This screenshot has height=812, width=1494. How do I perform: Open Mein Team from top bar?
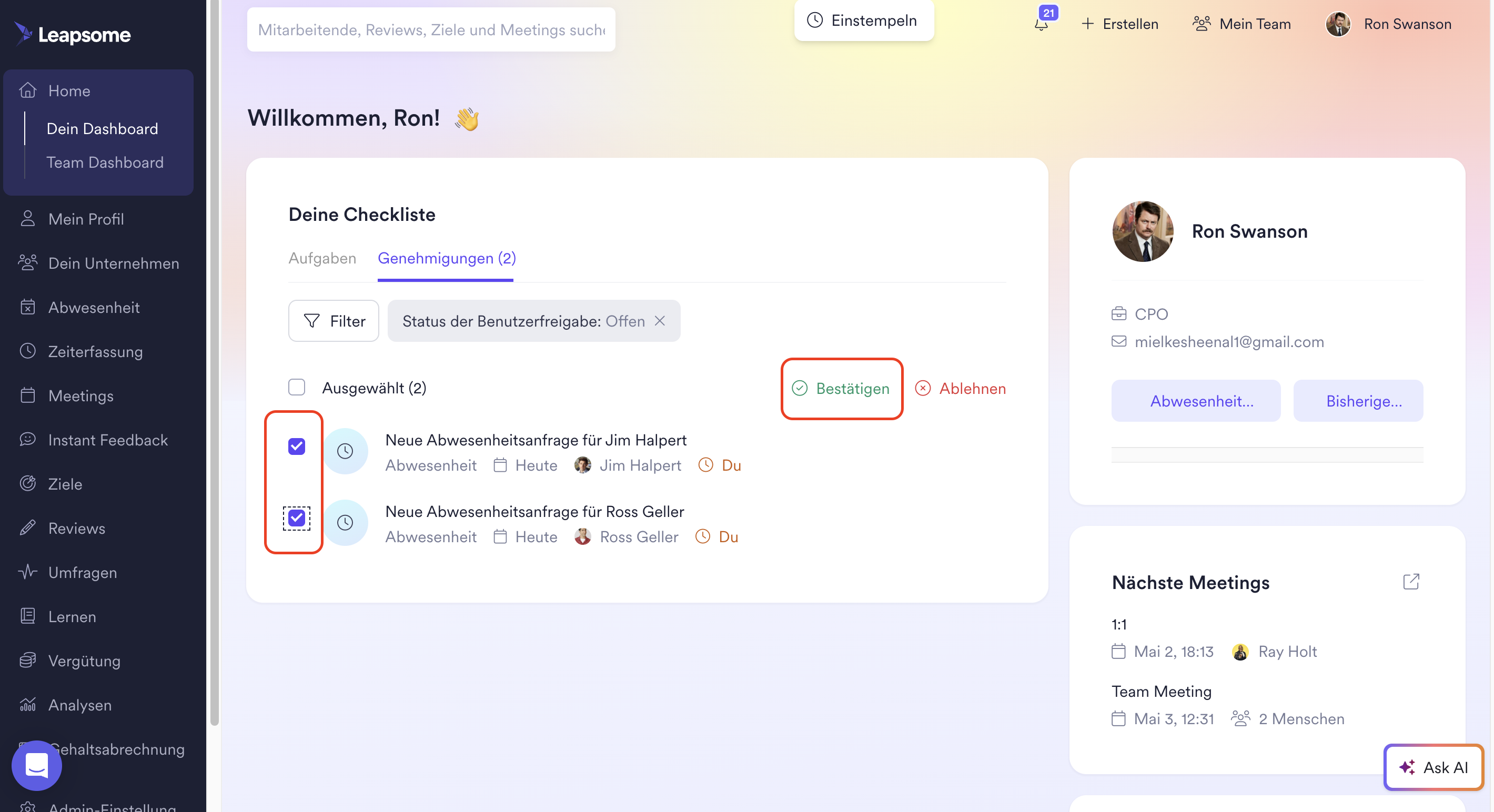(1243, 24)
